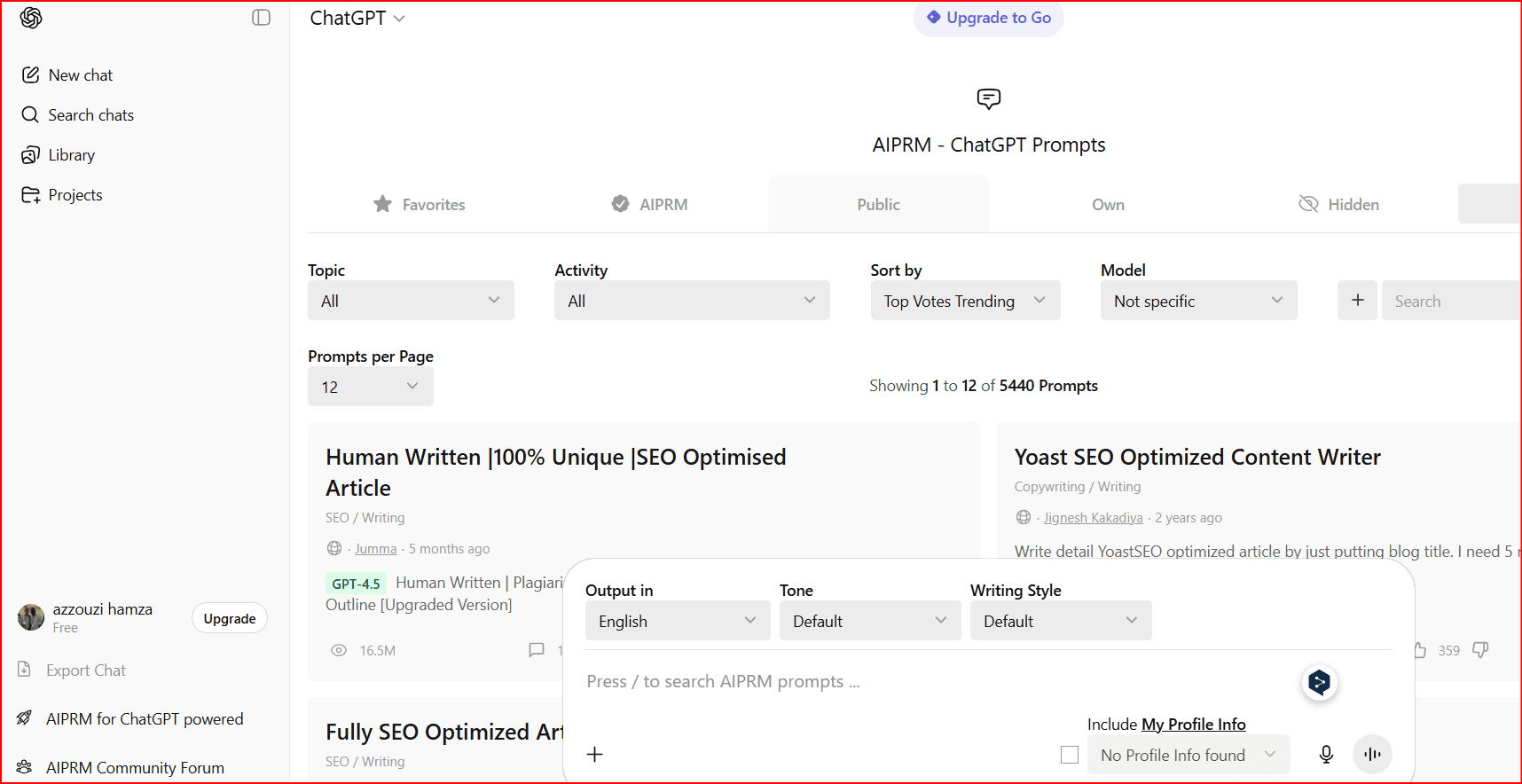Screen dimensions: 1522x784
Task: Click the microphone dictate icon
Action: click(x=1326, y=755)
